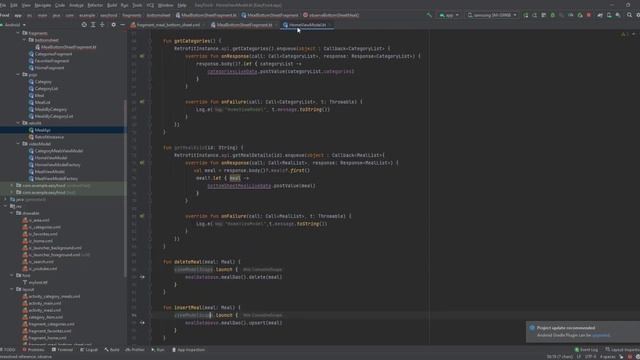This screenshot has width=640, height=360.
Task: Click the suspend-call gutter icon beside mealDao().upsert
Action: point(142,322)
